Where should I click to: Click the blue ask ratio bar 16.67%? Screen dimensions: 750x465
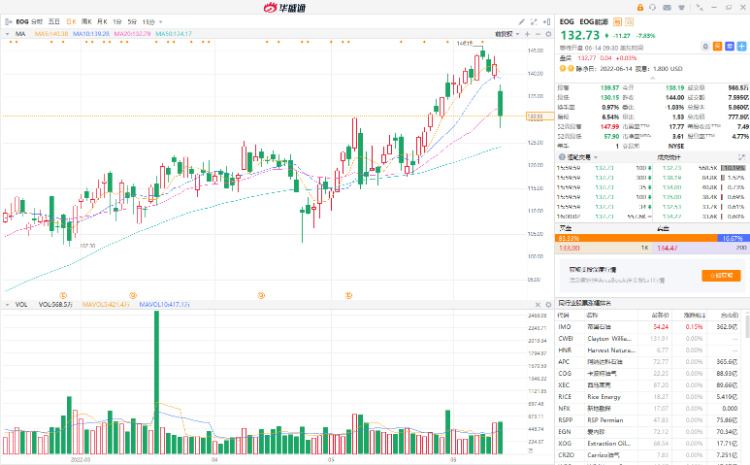tap(732, 238)
